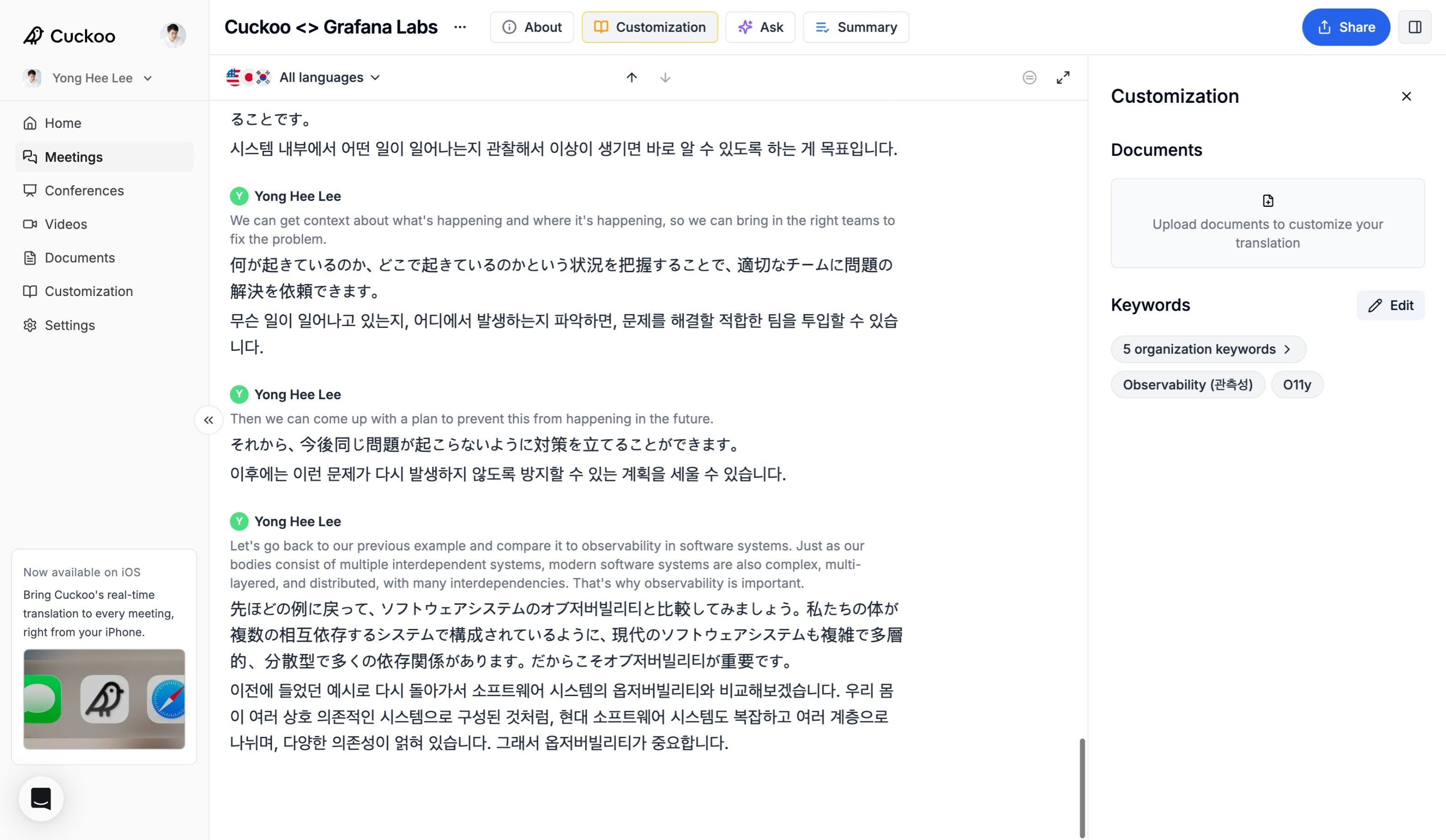Viewport: 1446px width, 840px height.
Task: Close the Customization panel
Action: pos(1406,96)
